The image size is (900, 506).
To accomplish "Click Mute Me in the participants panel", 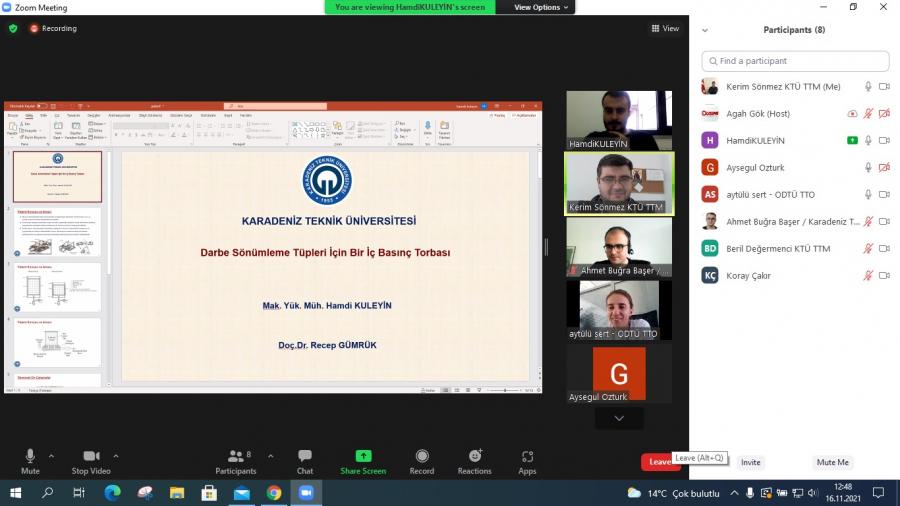I will pyautogui.click(x=832, y=463).
